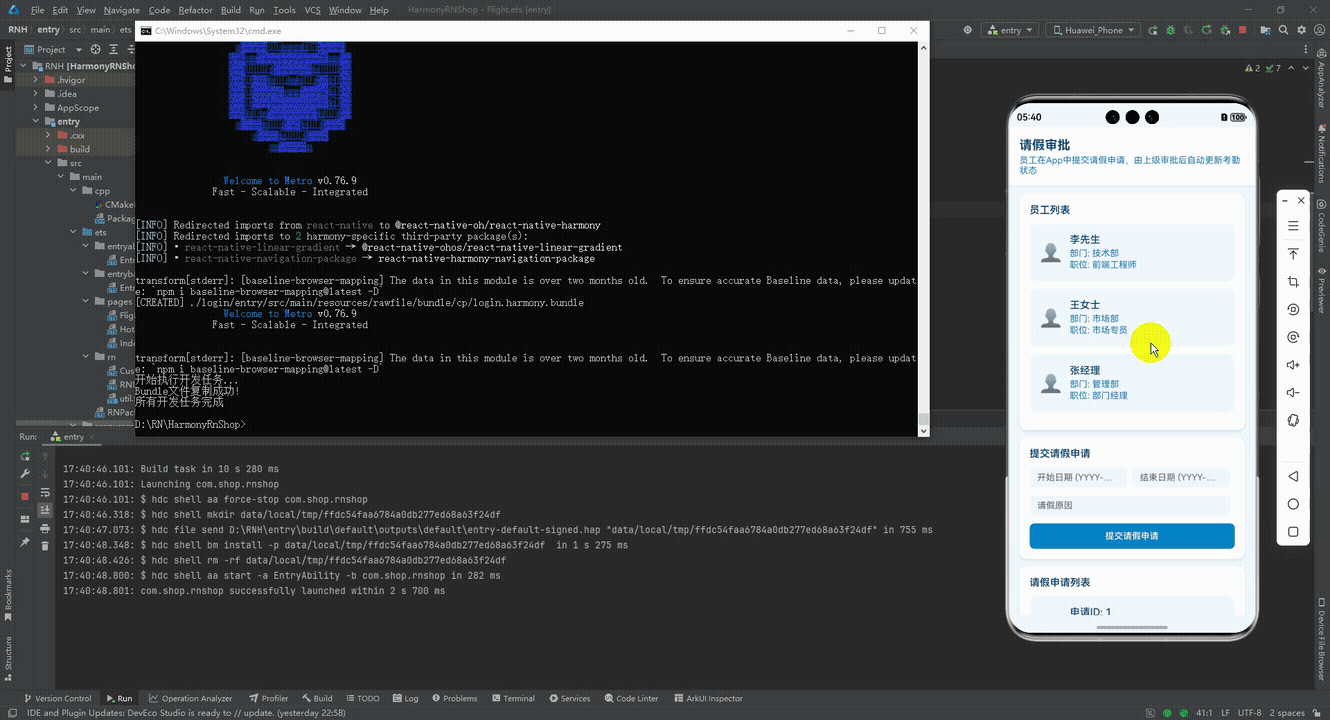The width and height of the screenshot is (1330, 720).
Task: Open the entry module dropdown
Action: coord(1010,30)
